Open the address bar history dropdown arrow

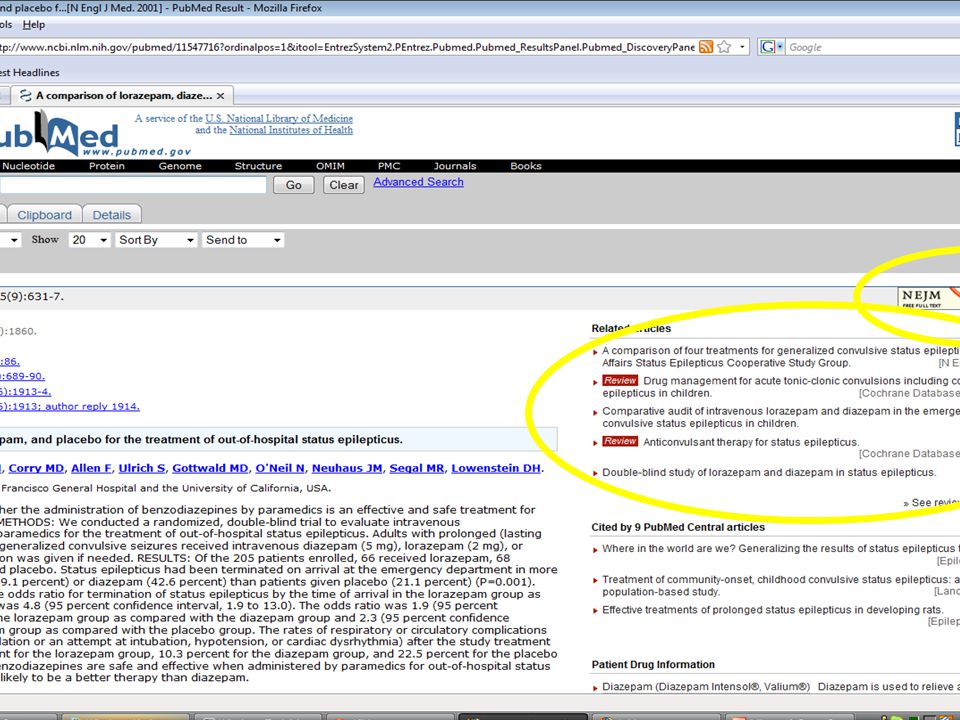pyautogui.click(x=742, y=47)
